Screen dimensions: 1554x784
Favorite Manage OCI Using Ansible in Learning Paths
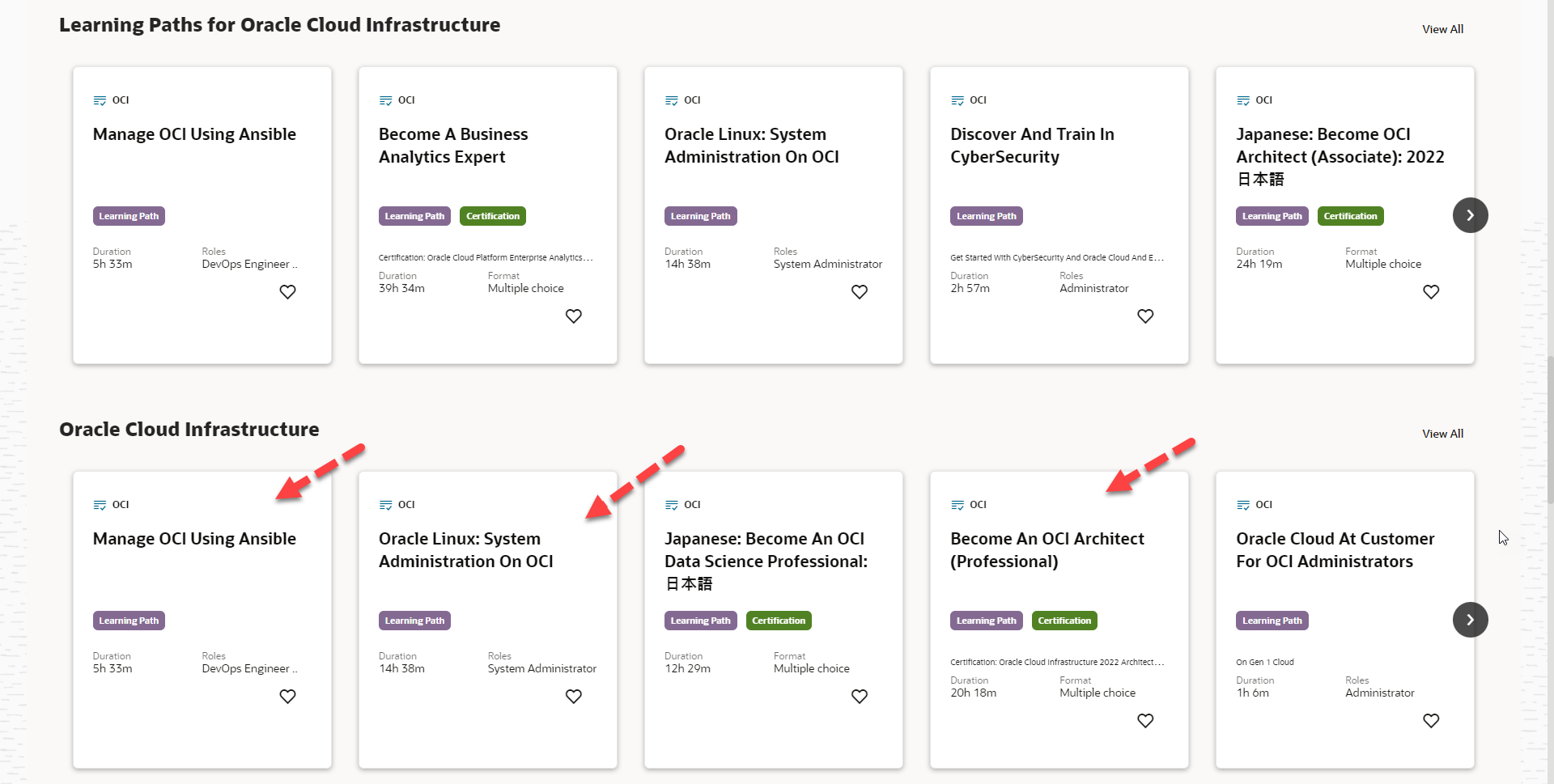pyautogui.click(x=287, y=291)
